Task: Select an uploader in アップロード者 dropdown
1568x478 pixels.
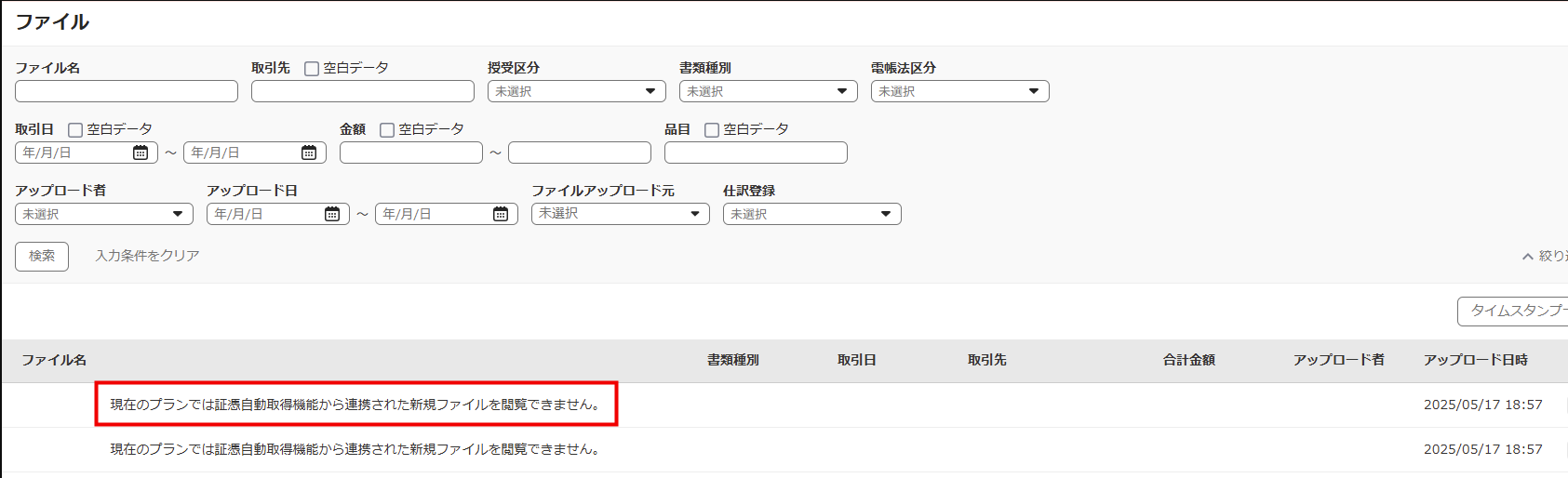Action: click(x=103, y=214)
